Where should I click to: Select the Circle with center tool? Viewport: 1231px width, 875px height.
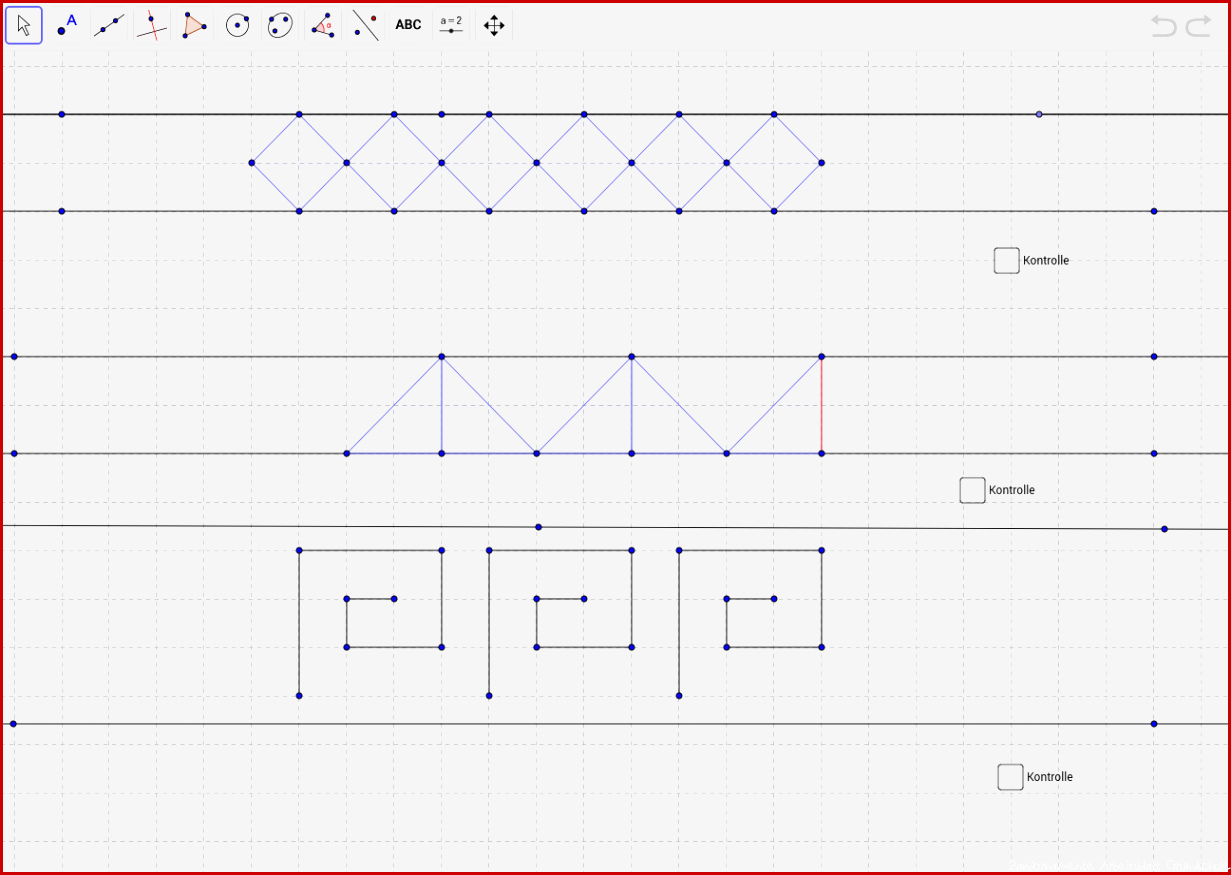[x=237, y=25]
